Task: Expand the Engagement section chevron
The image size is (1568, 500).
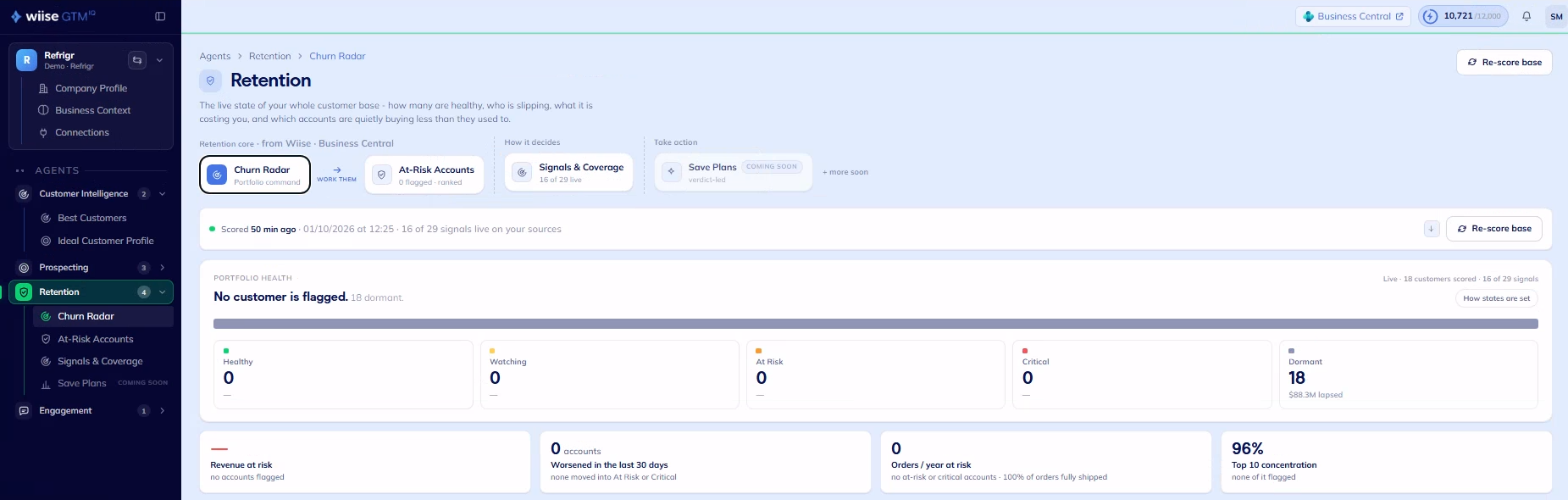Action: (162, 411)
